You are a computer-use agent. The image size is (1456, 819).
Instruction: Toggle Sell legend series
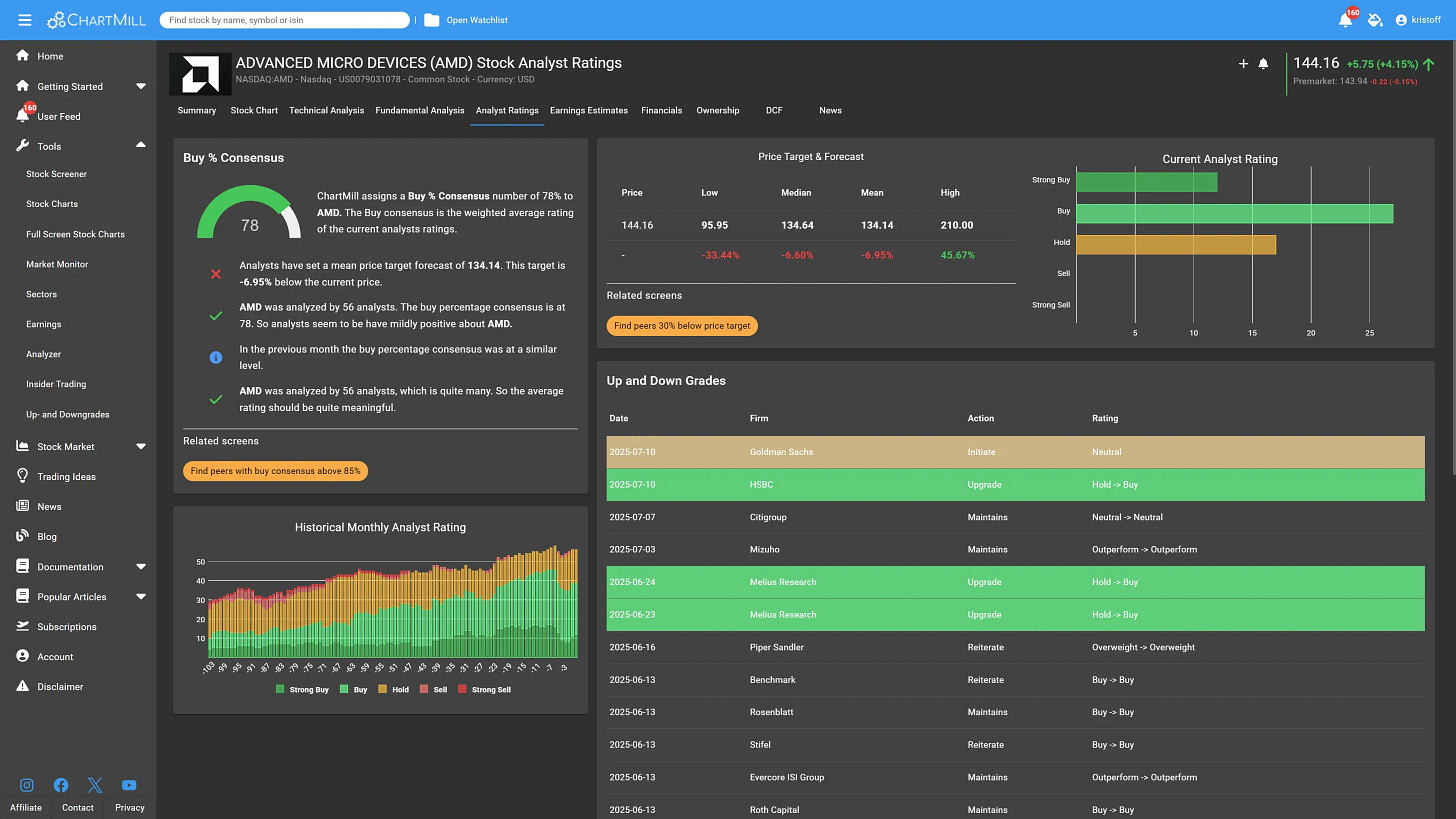click(433, 689)
